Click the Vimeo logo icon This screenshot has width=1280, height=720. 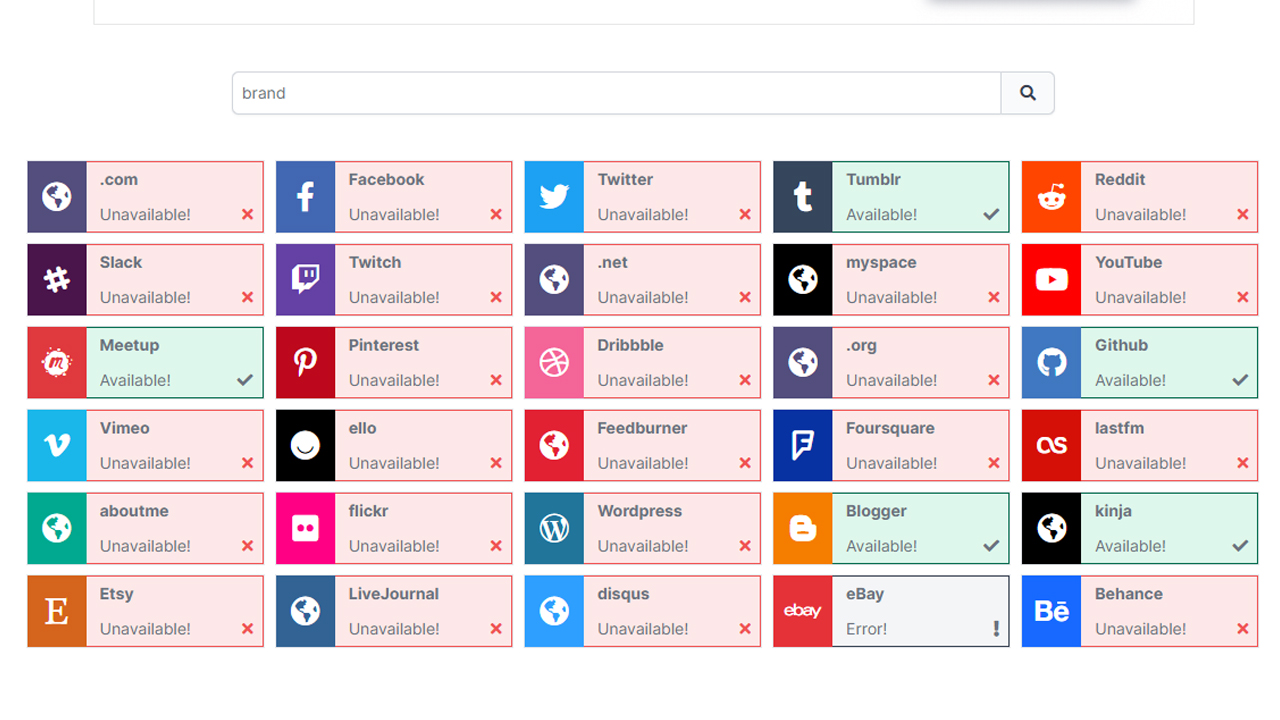point(57,446)
